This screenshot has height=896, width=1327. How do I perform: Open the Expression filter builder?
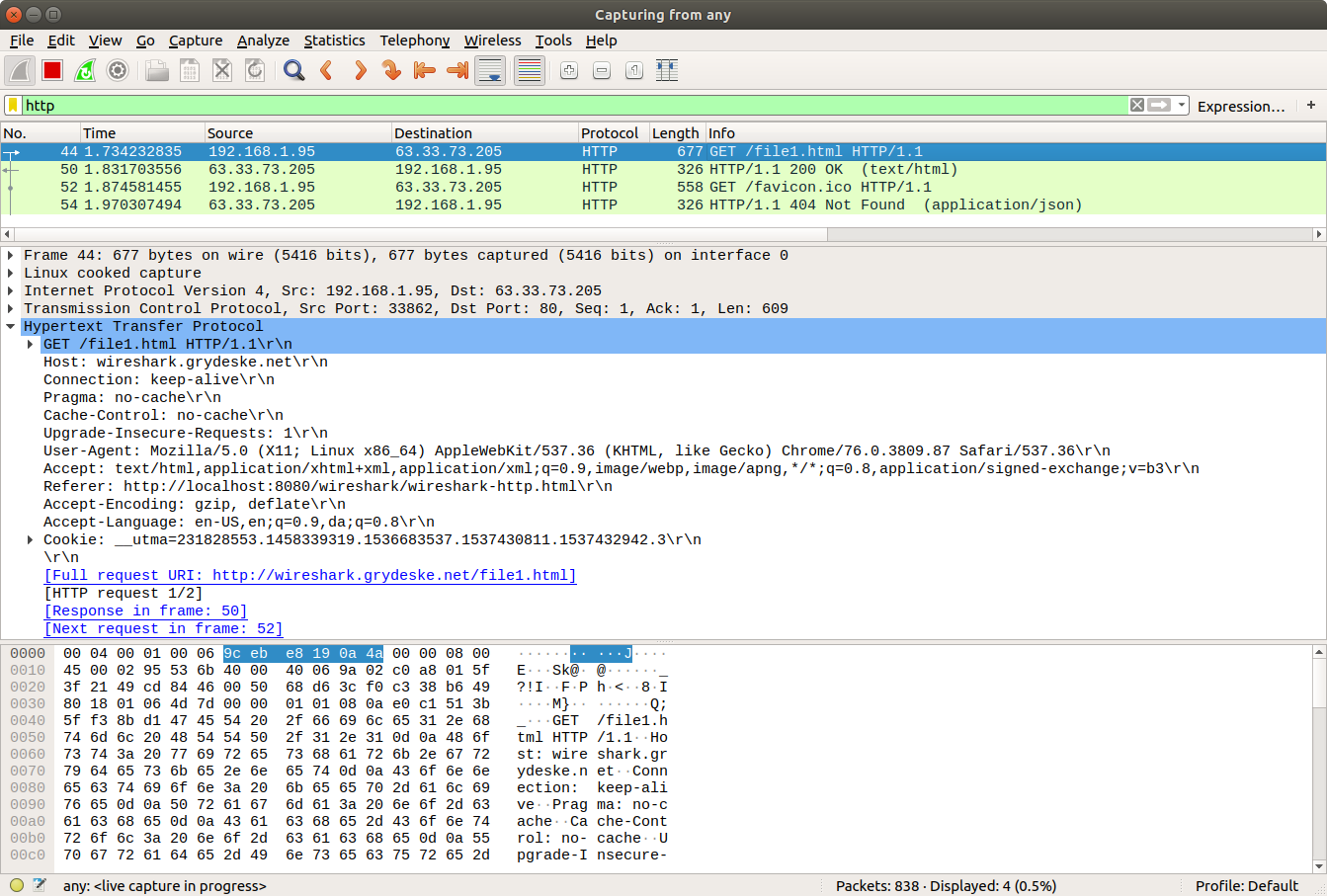coord(1240,106)
